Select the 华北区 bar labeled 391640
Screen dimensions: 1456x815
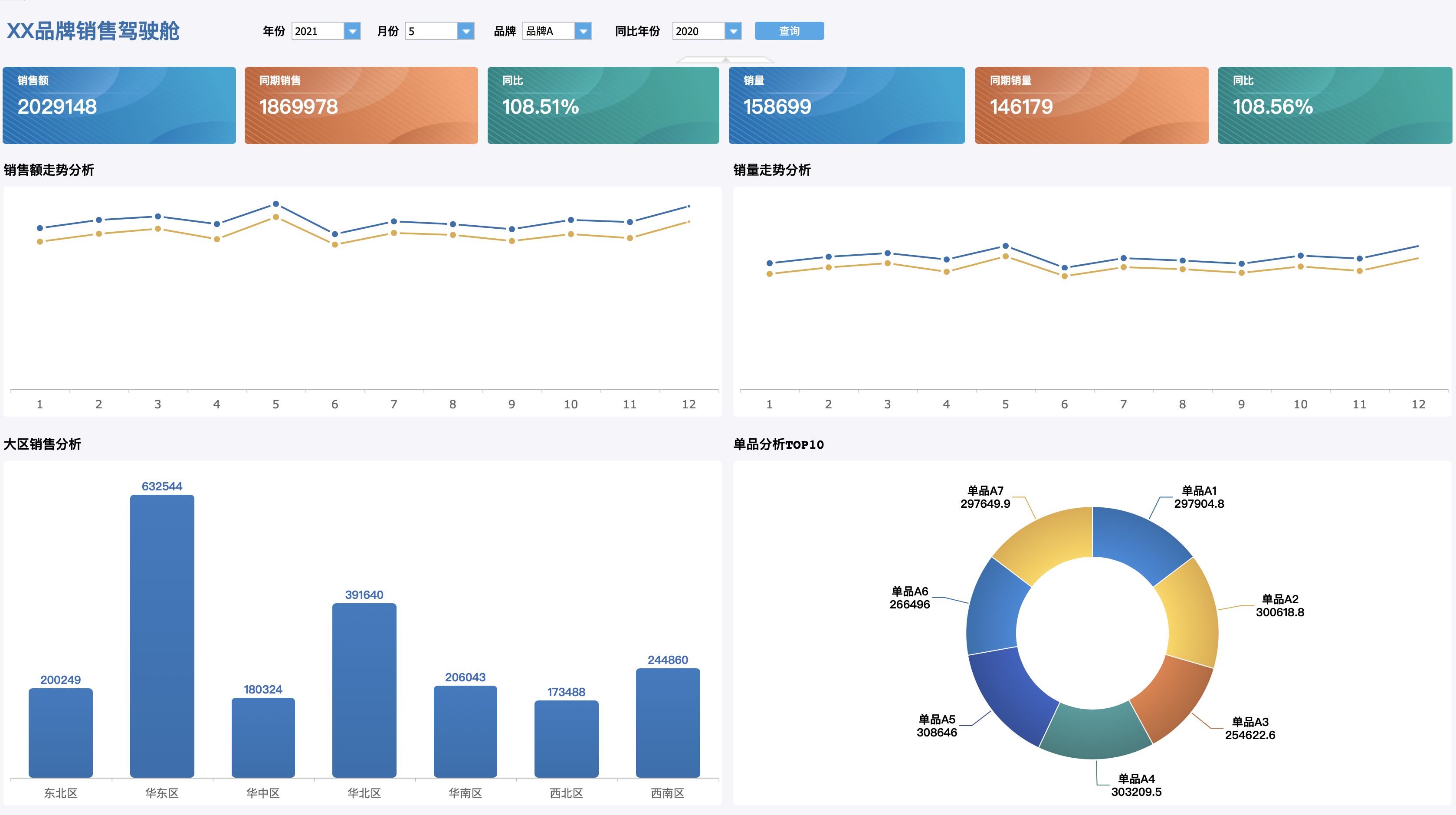364,690
